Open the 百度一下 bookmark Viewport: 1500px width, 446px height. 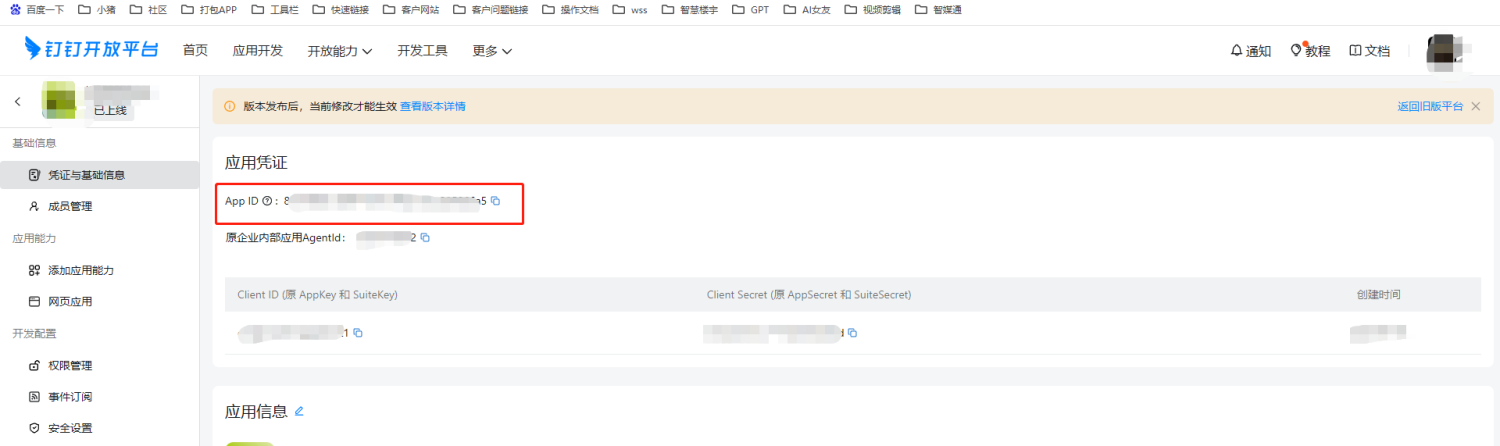pyautogui.click(x=39, y=10)
